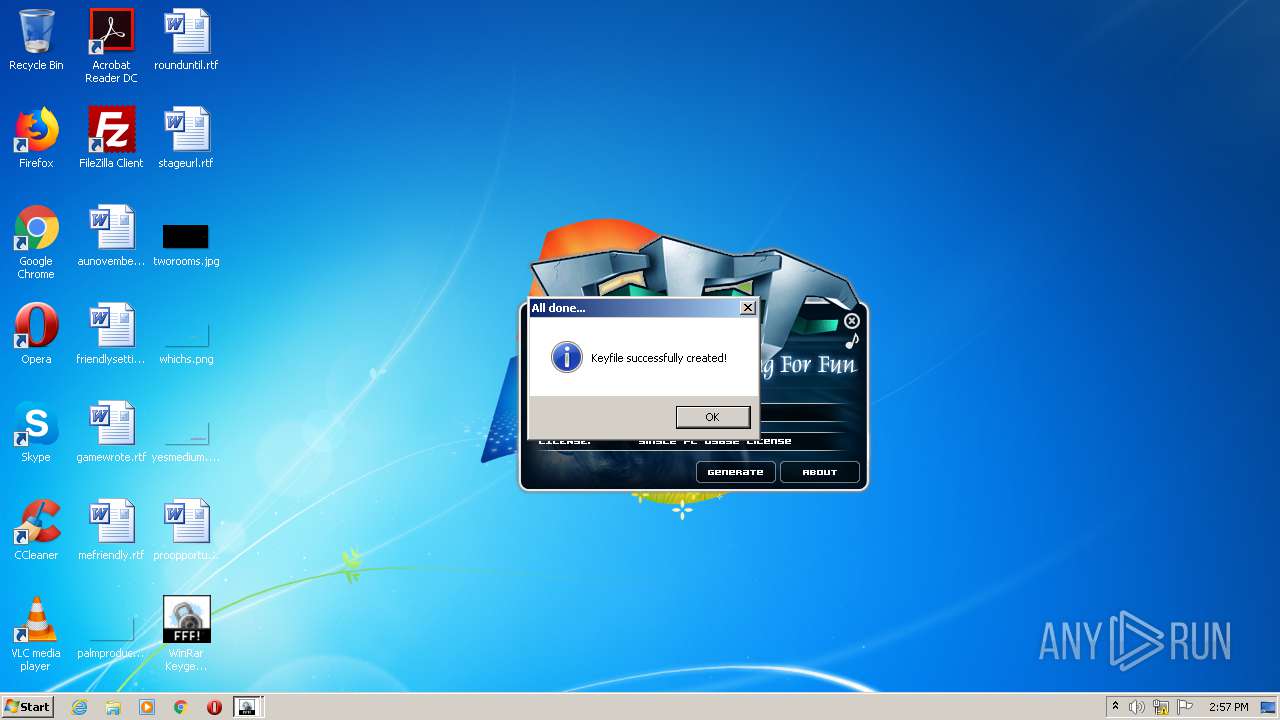1280x720 pixels.
Task: Click the info icon in dialog
Action: coord(566,357)
